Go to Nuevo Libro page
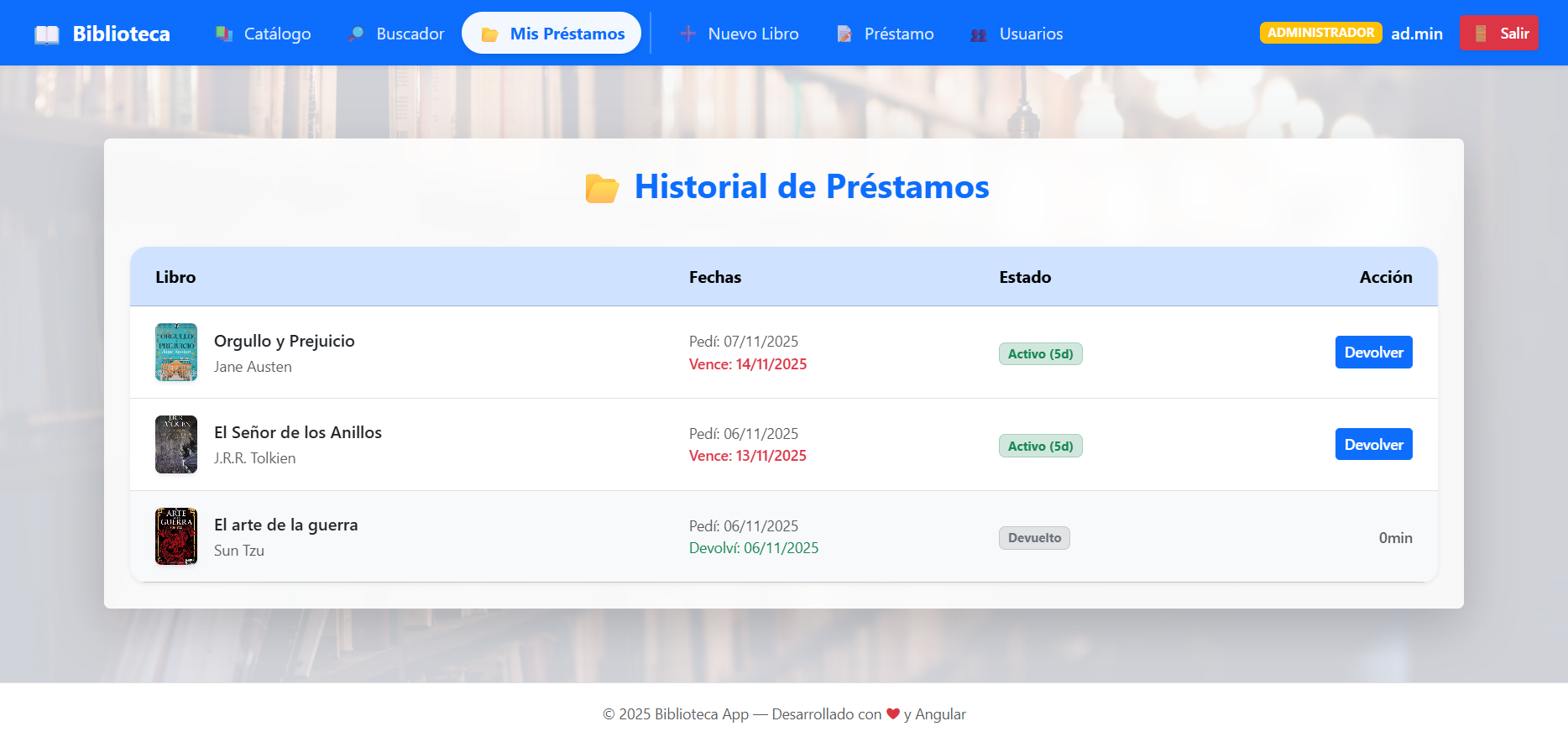Screen dimensions: 1568x742 coord(739,34)
